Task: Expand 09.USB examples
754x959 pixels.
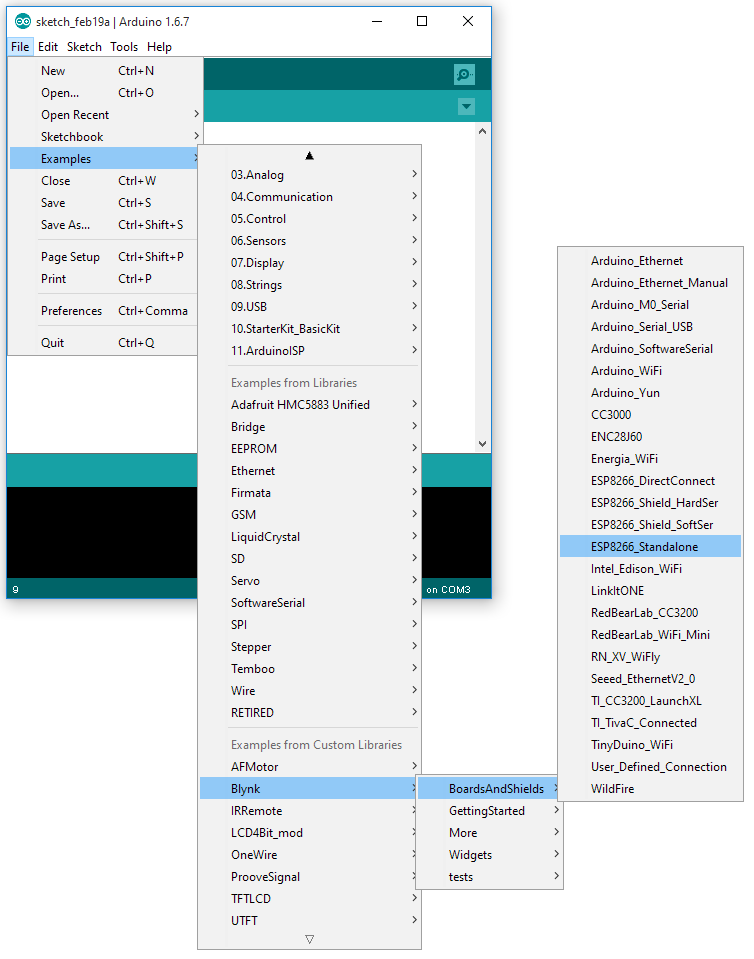Action: [x=309, y=307]
